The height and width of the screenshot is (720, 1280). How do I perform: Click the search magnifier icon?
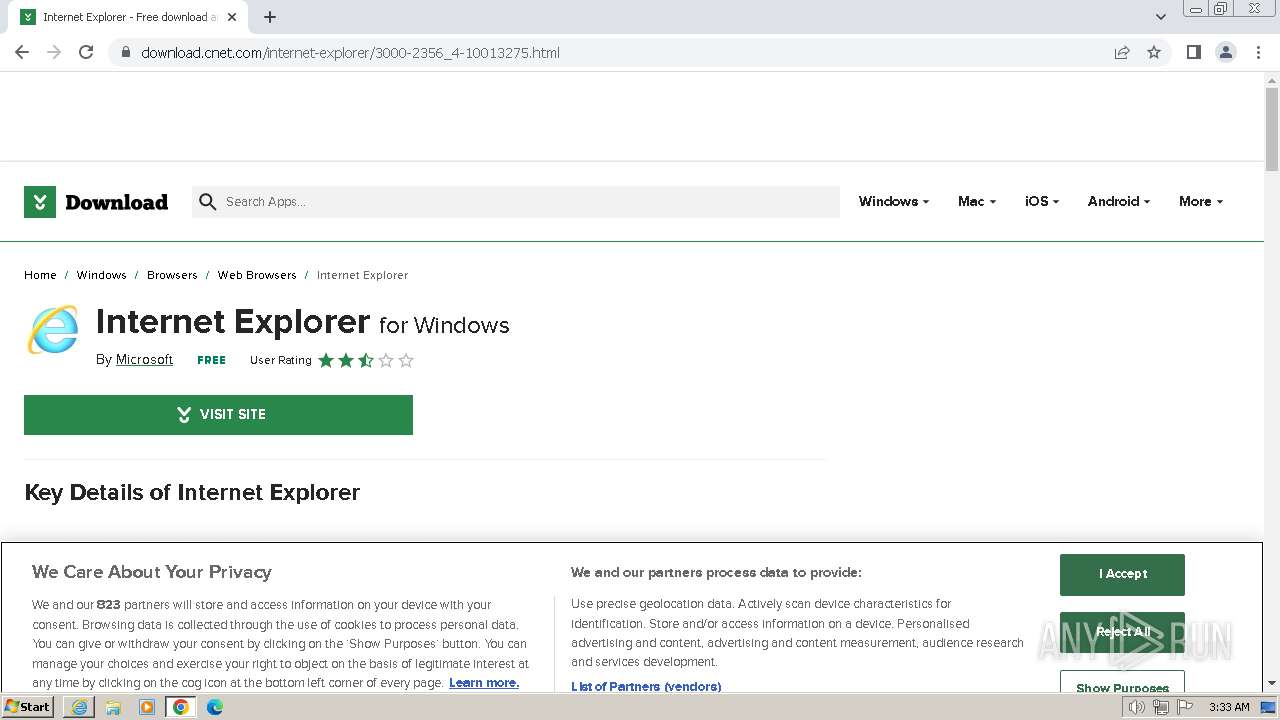click(207, 202)
